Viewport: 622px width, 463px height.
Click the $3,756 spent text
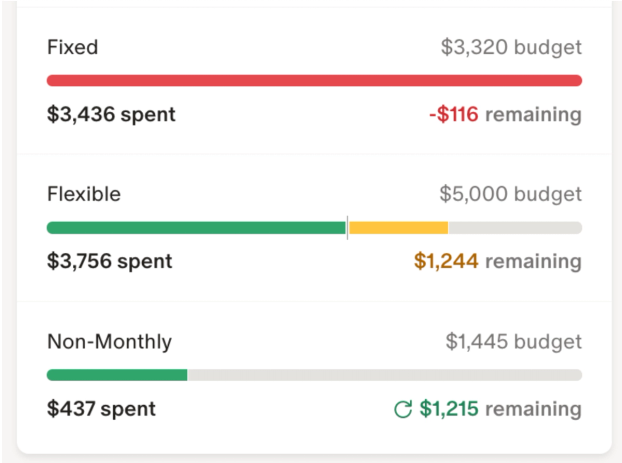click(x=109, y=261)
